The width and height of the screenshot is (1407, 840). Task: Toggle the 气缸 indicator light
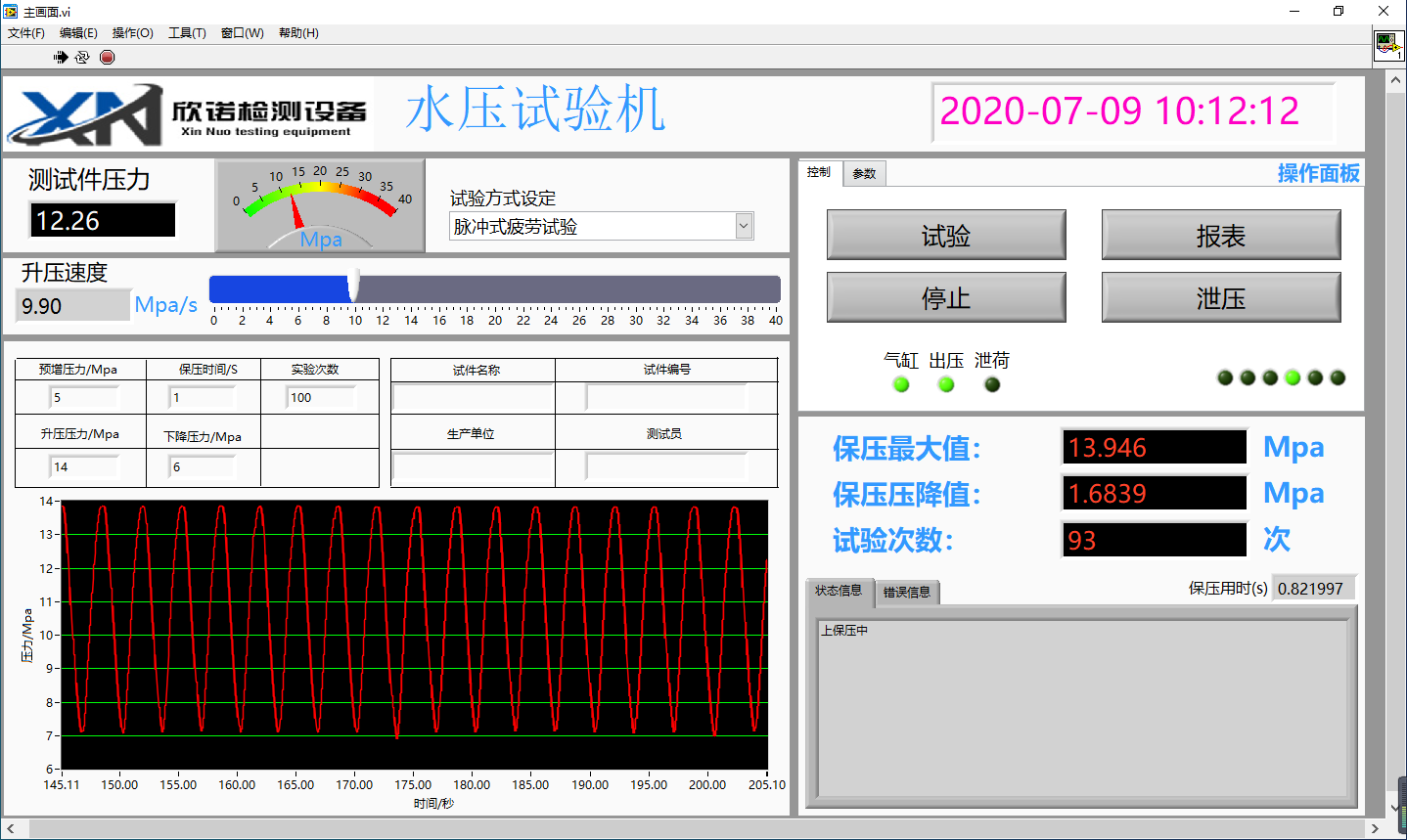tap(901, 384)
